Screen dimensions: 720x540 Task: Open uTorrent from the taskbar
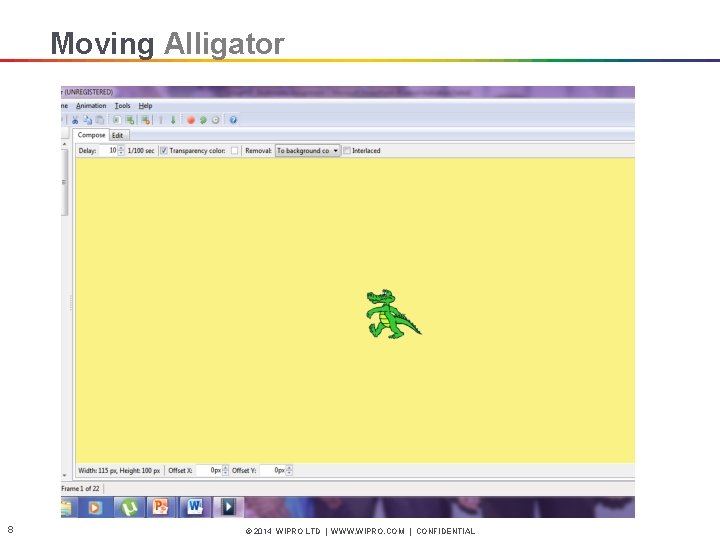coord(129,507)
